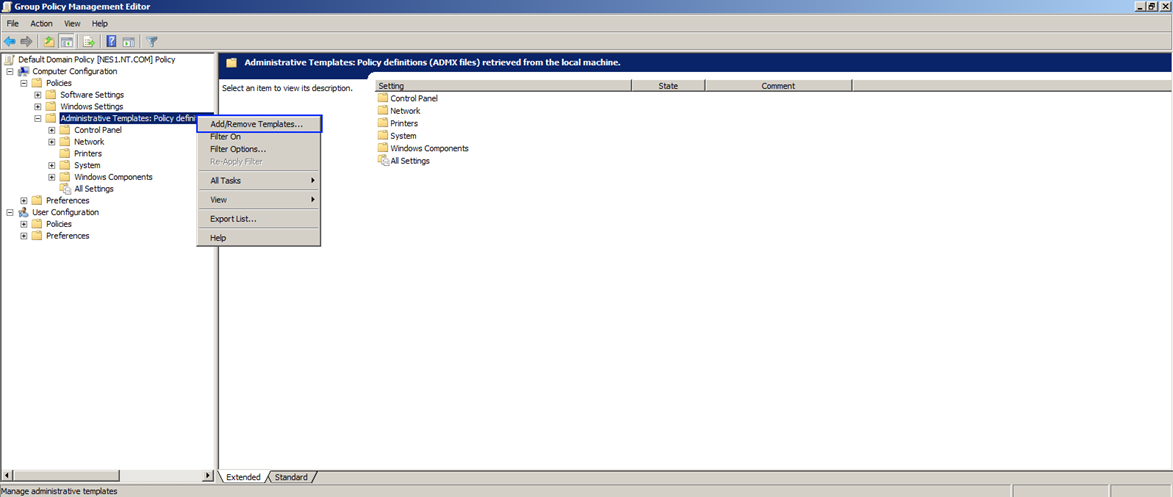Collapse the Computer Configuration node
Screen dimensions: 1173x497
click(10, 71)
